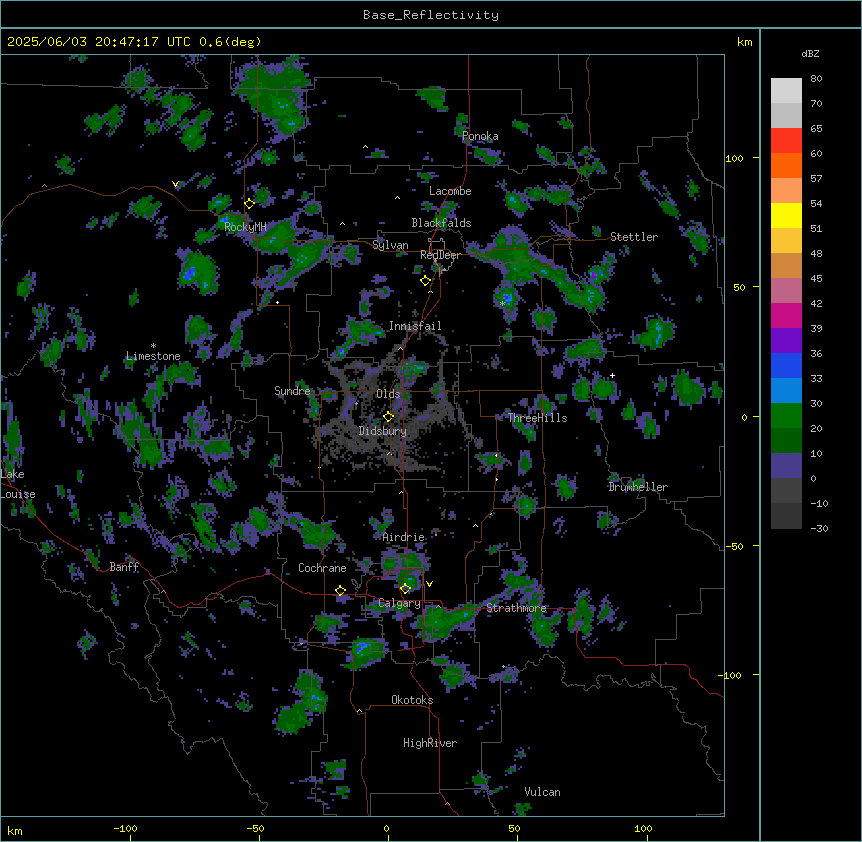
Task: Click the Banff town label
Action: [124, 567]
